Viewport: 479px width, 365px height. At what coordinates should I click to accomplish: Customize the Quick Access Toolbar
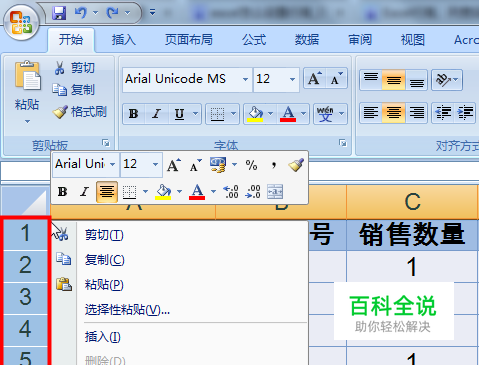click(x=152, y=13)
